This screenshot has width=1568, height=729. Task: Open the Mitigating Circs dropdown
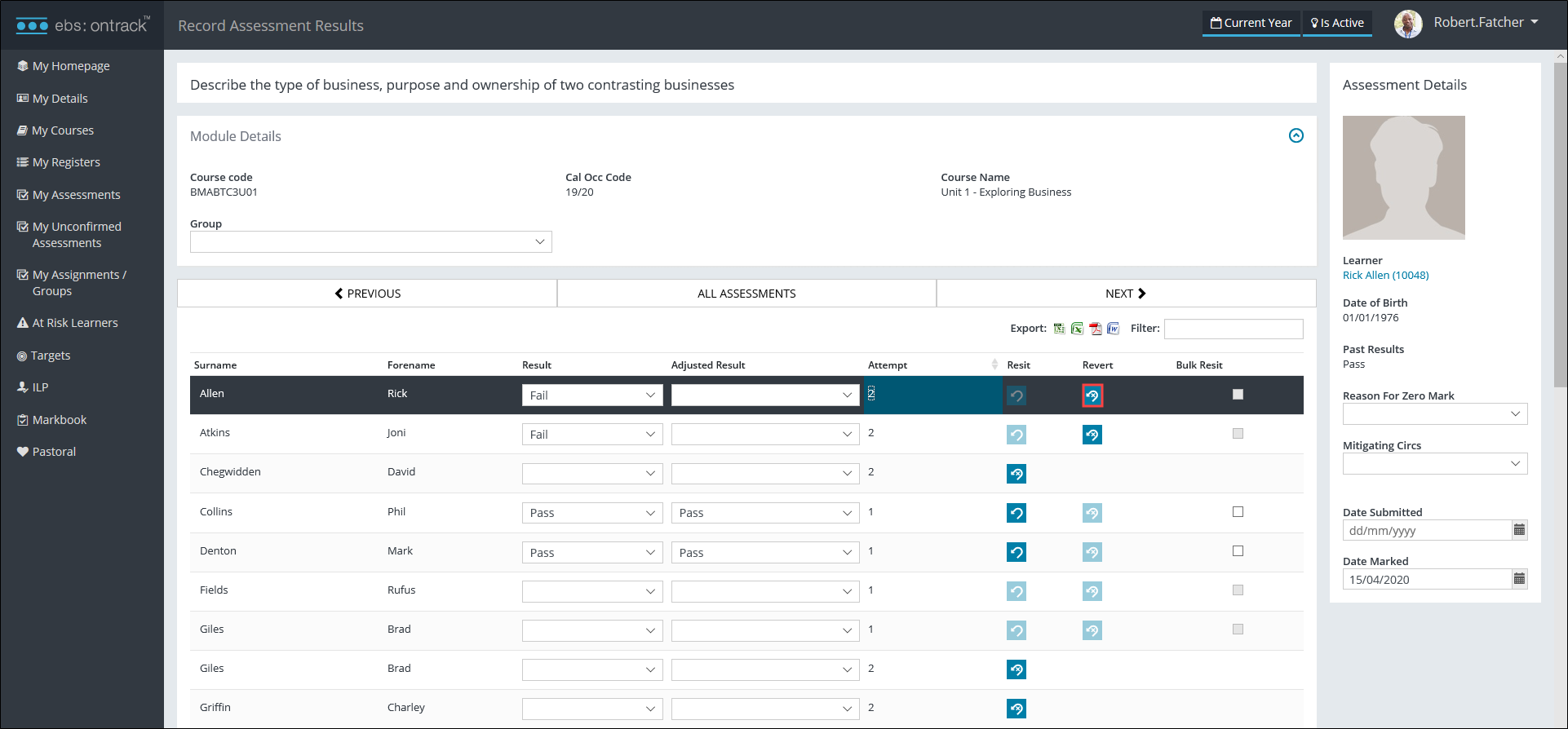pyautogui.click(x=1435, y=463)
